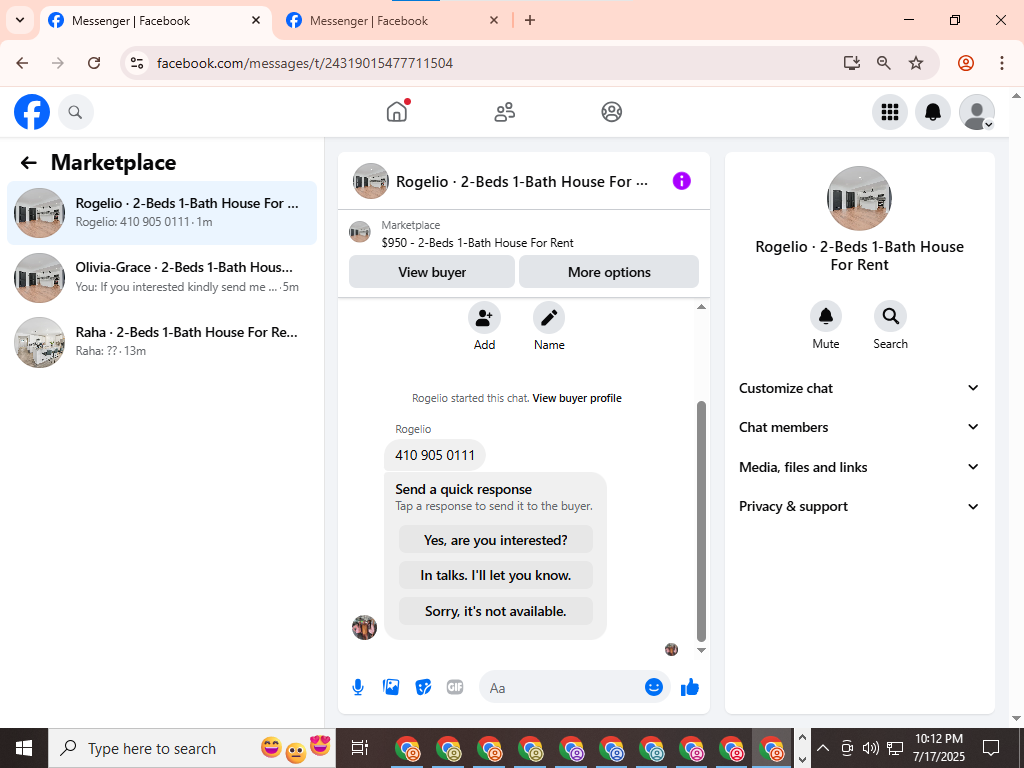Click the address bar URL
This screenshot has height=768, width=1024.
305,63
